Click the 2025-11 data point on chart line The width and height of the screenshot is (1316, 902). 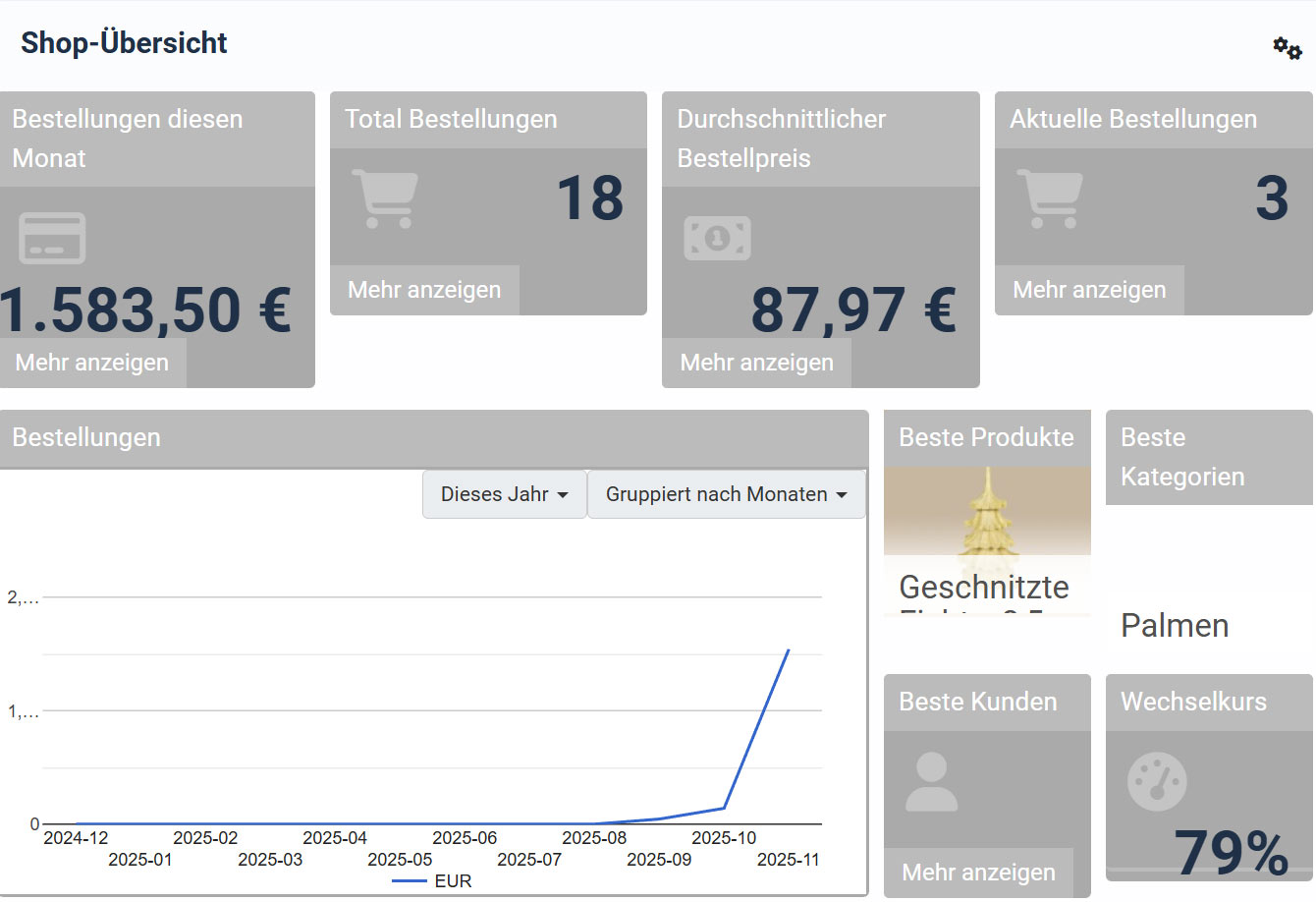tap(789, 649)
